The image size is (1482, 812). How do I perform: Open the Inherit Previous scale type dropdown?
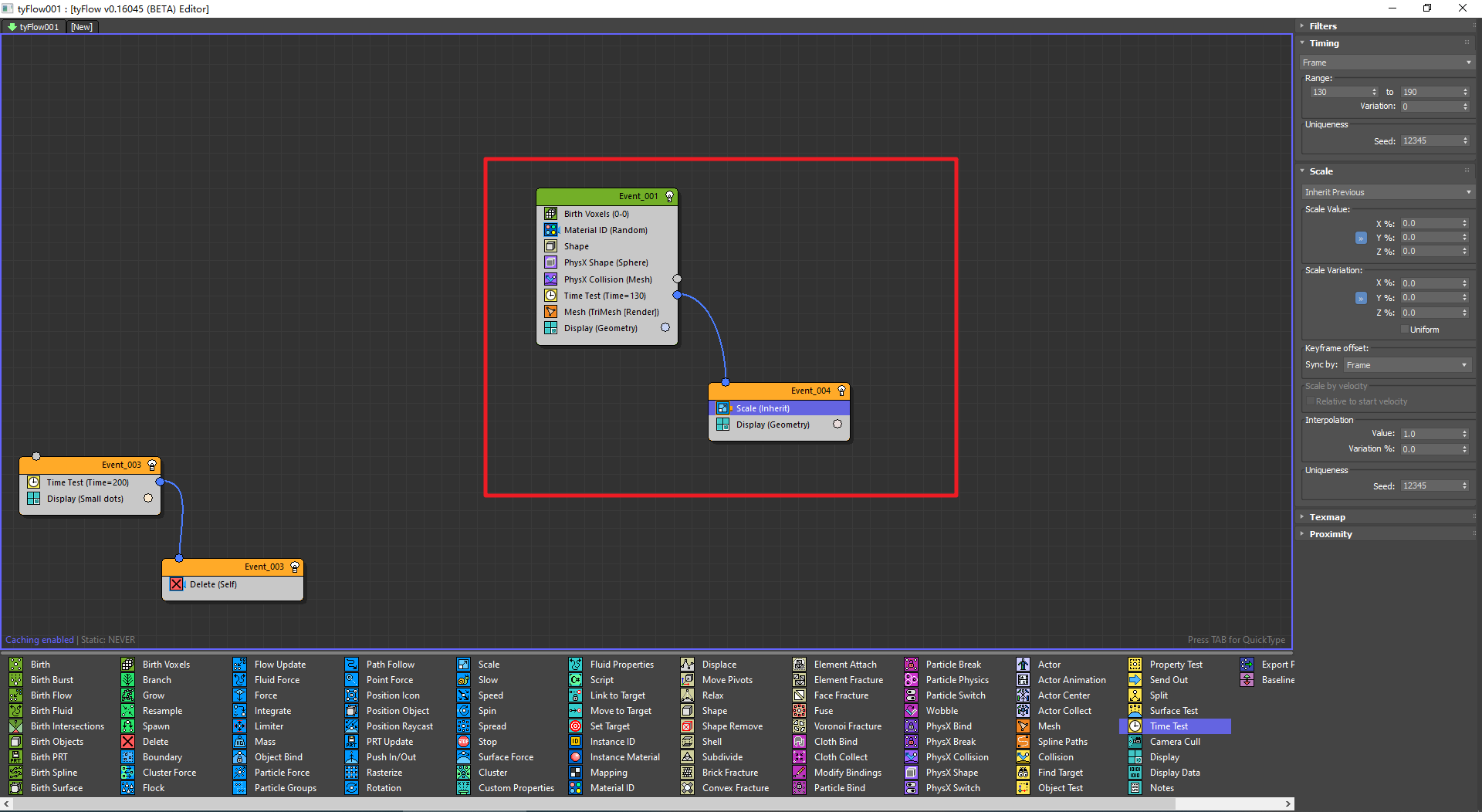tap(1387, 192)
